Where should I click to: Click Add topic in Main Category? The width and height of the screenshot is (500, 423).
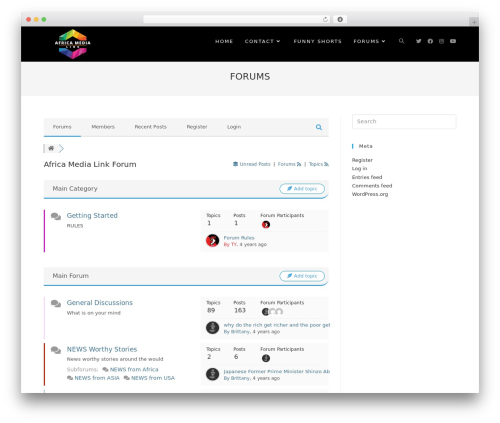click(x=302, y=189)
